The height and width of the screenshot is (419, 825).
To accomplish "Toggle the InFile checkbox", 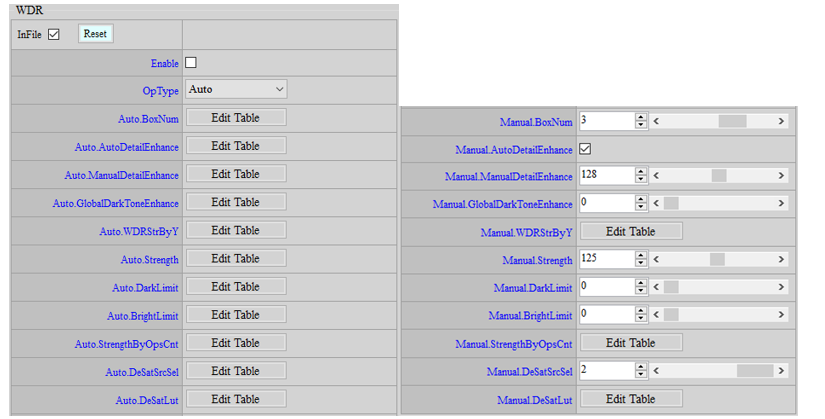I will pyautogui.click(x=54, y=34).
